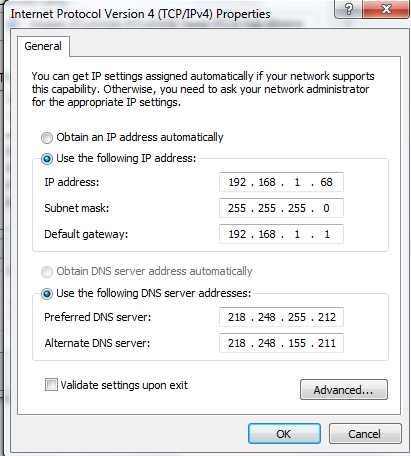Confirm with the OK button
This screenshot has height=456, width=411.
tap(284, 434)
